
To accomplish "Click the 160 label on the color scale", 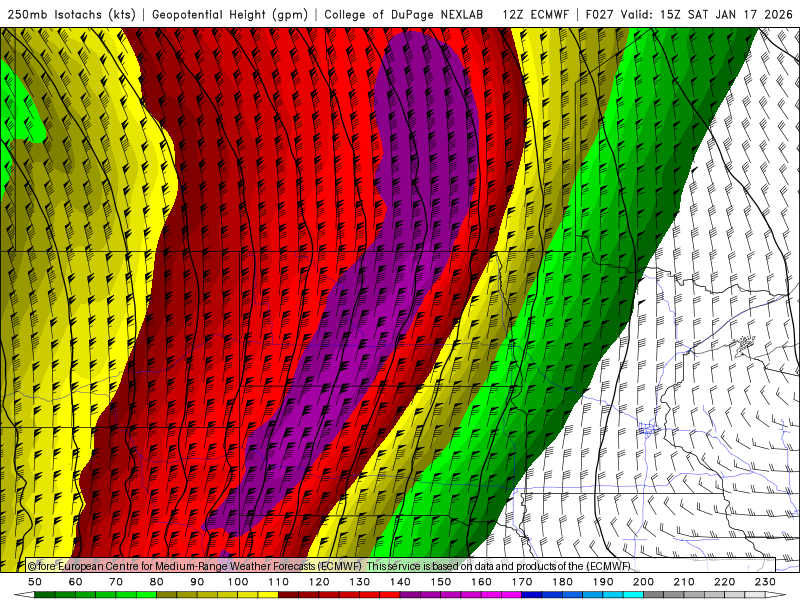I will pos(481,582).
